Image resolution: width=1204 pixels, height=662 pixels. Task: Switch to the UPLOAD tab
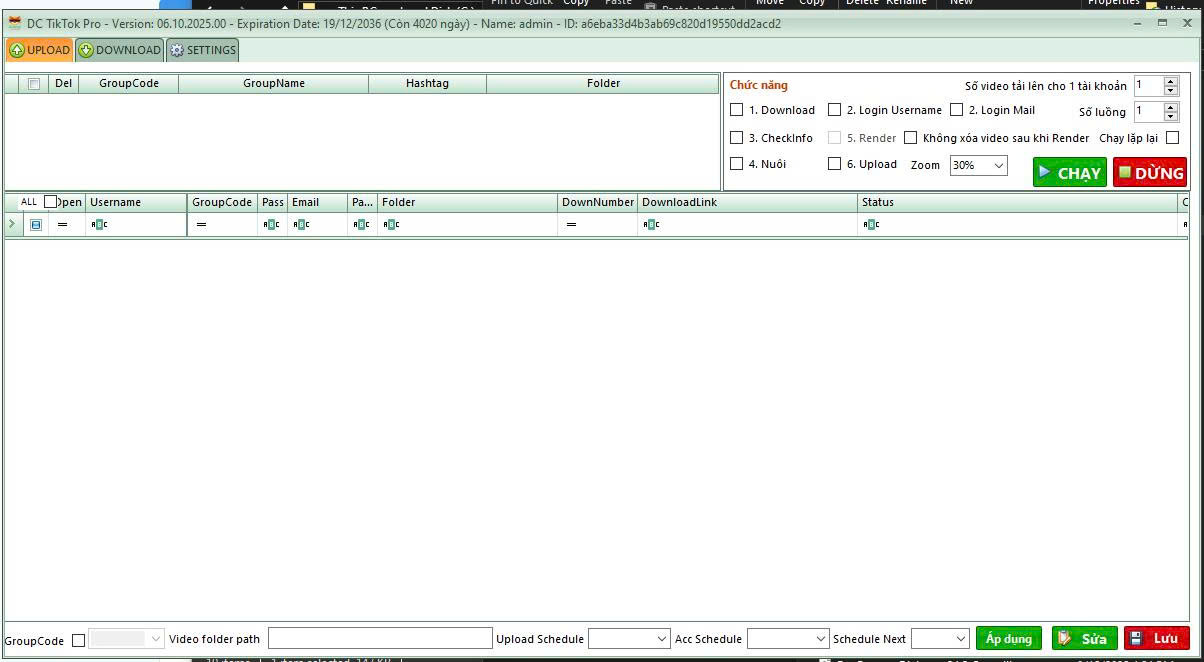tap(40, 50)
